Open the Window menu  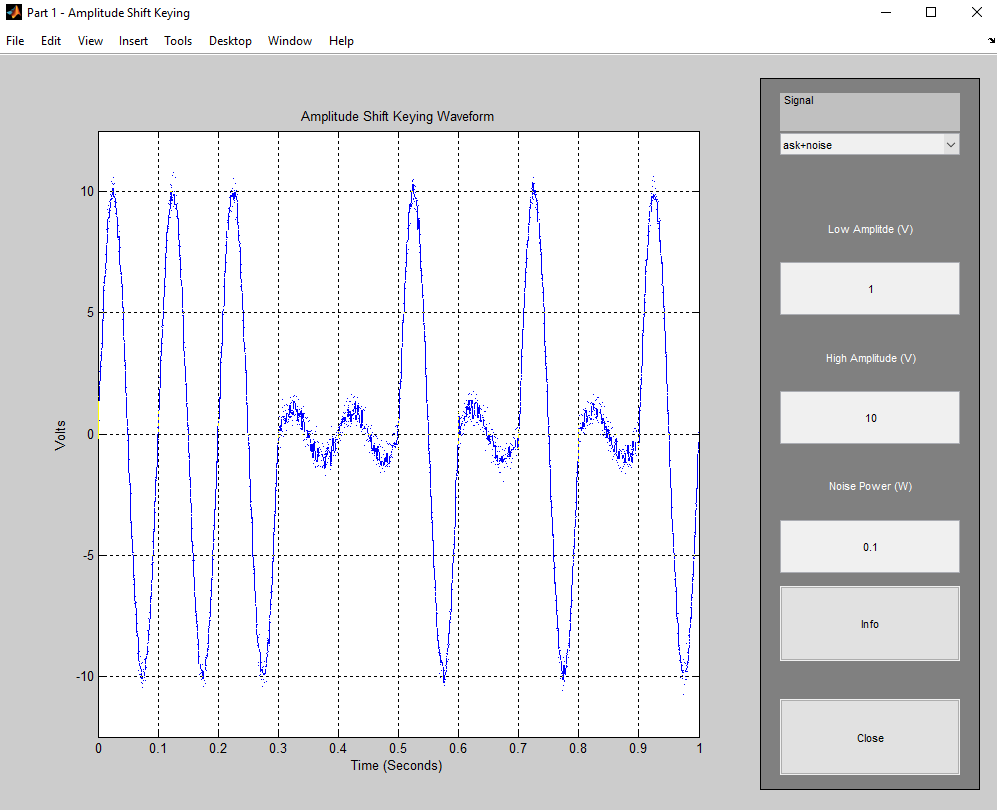290,41
